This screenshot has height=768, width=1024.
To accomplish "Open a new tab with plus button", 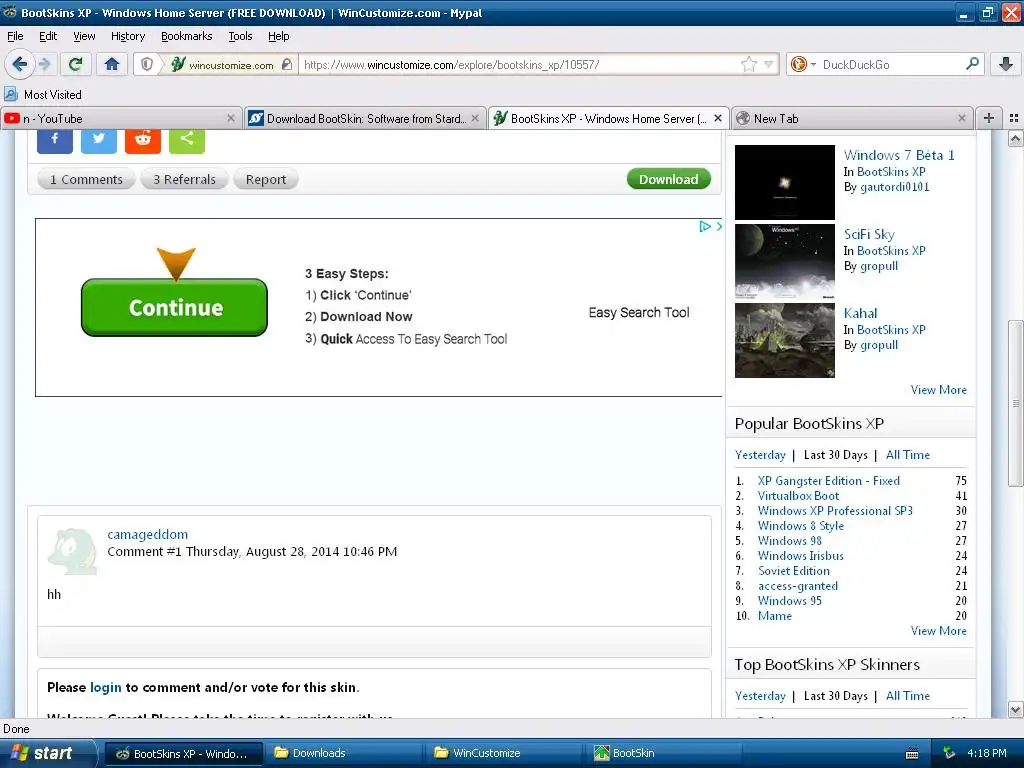I will click(989, 118).
